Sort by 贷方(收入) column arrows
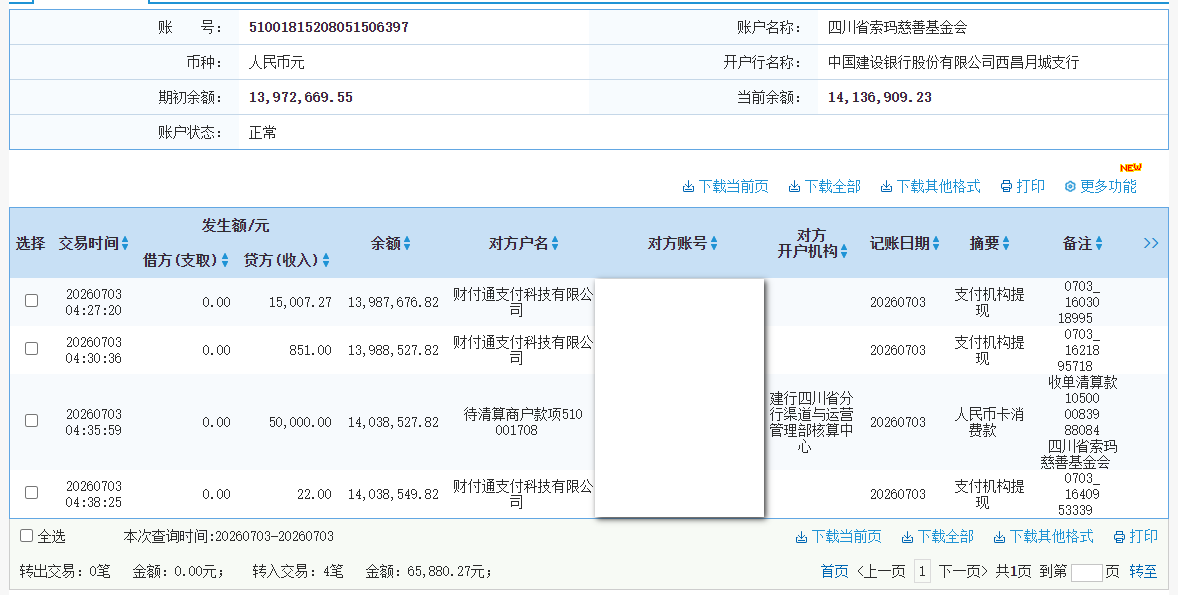Viewport: 1178px width, 595px height. tap(326, 260)
